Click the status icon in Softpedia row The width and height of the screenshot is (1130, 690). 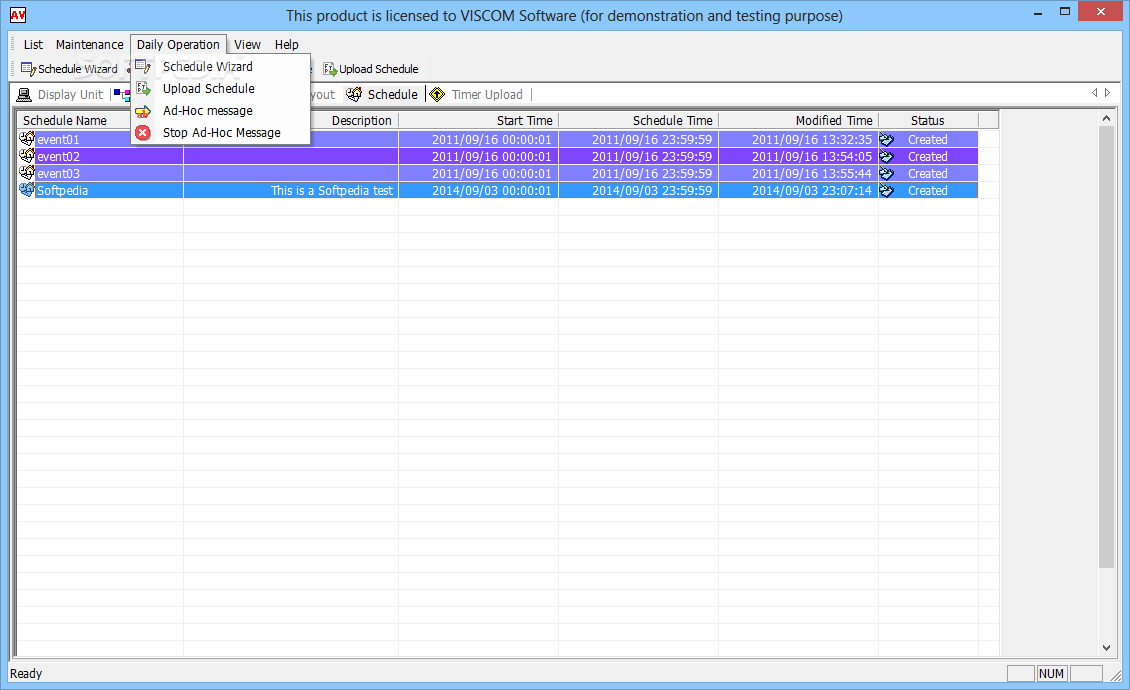pyautogui.click(x=886, y=191)
